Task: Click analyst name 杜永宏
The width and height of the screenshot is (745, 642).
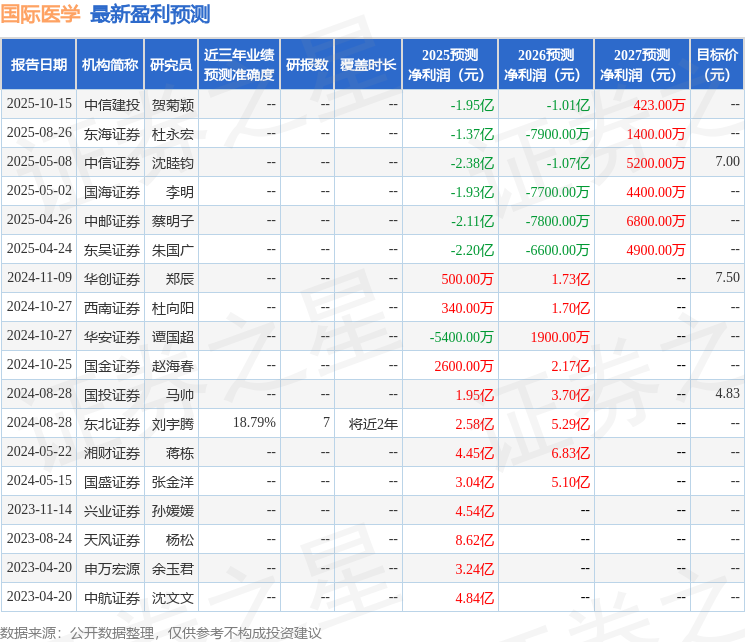Action: 172,134
